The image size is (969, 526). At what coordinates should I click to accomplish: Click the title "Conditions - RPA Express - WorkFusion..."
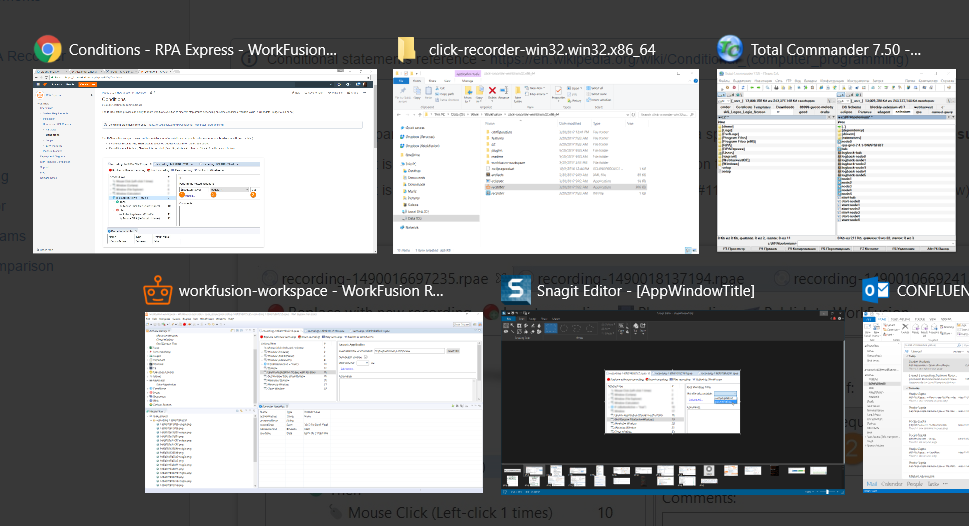[203, 49]
